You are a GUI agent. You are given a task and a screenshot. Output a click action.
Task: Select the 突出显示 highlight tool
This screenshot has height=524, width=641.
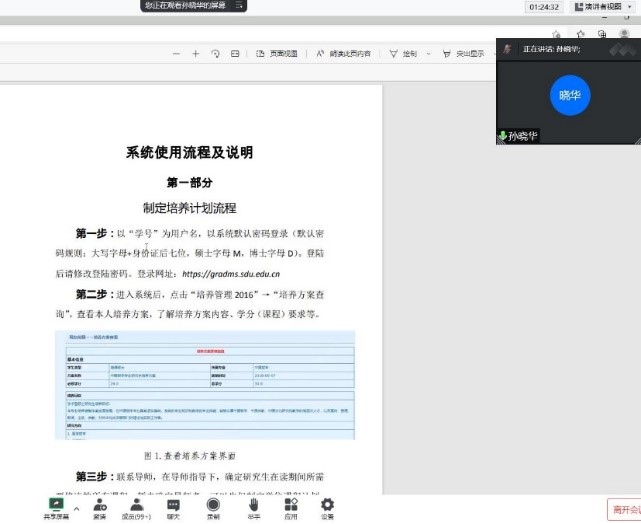pyautogui.click(x=464, y=54)
